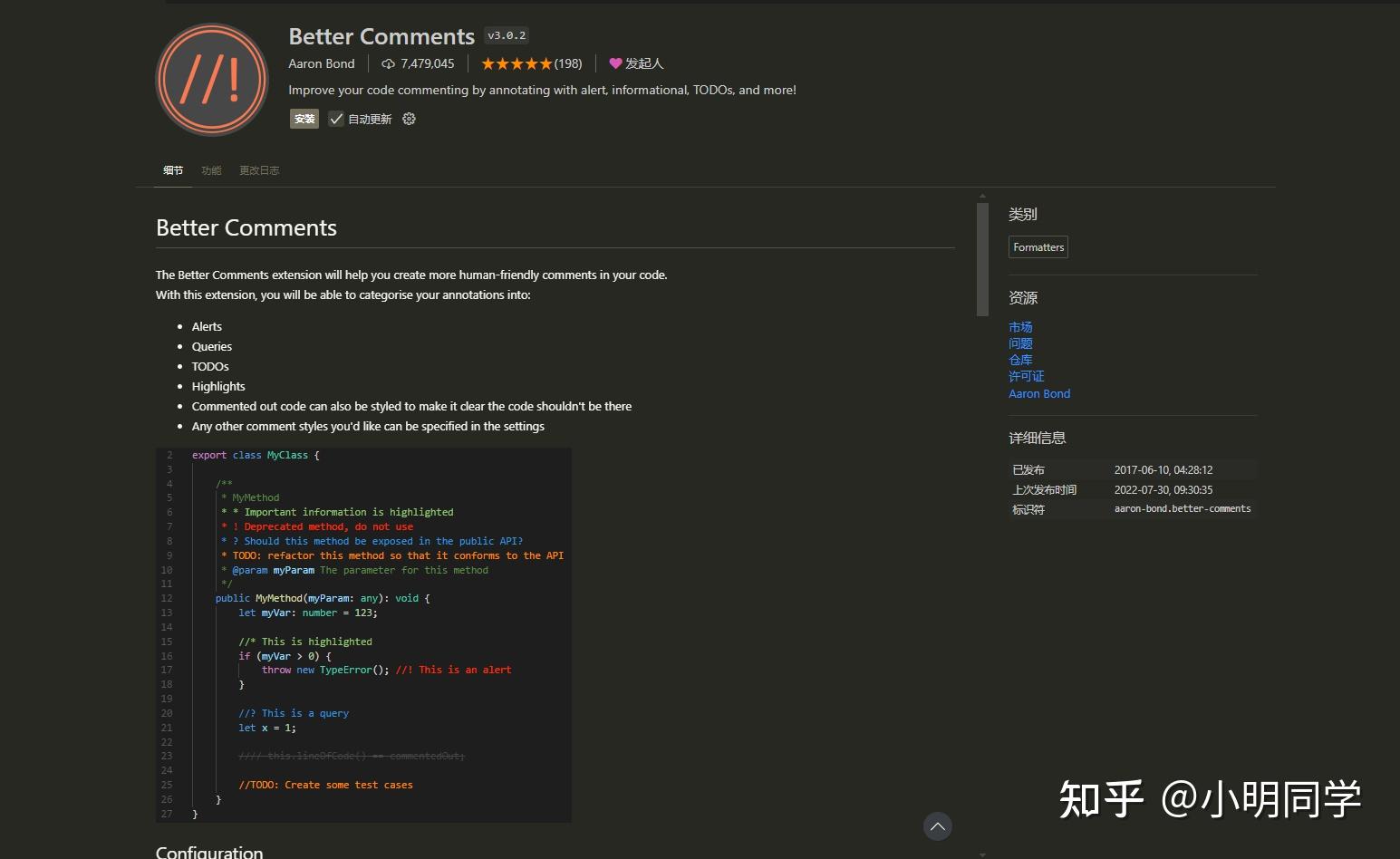This screenshot has width=1400, height=859.
Task: Click the 资源 resources heading
Action: [x=1023, y=297]
